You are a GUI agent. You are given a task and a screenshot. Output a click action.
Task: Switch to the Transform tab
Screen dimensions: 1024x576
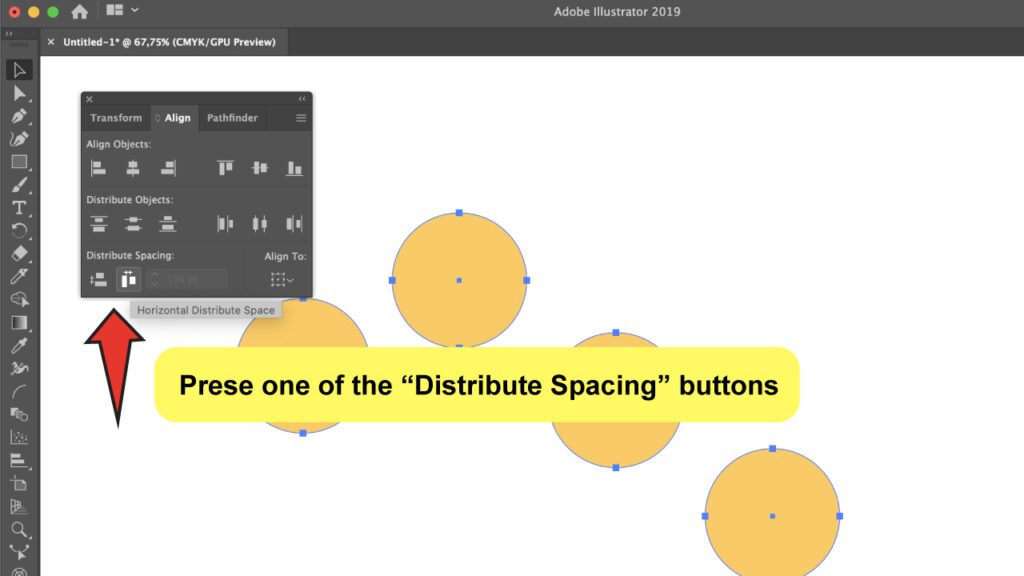(115, 117)
